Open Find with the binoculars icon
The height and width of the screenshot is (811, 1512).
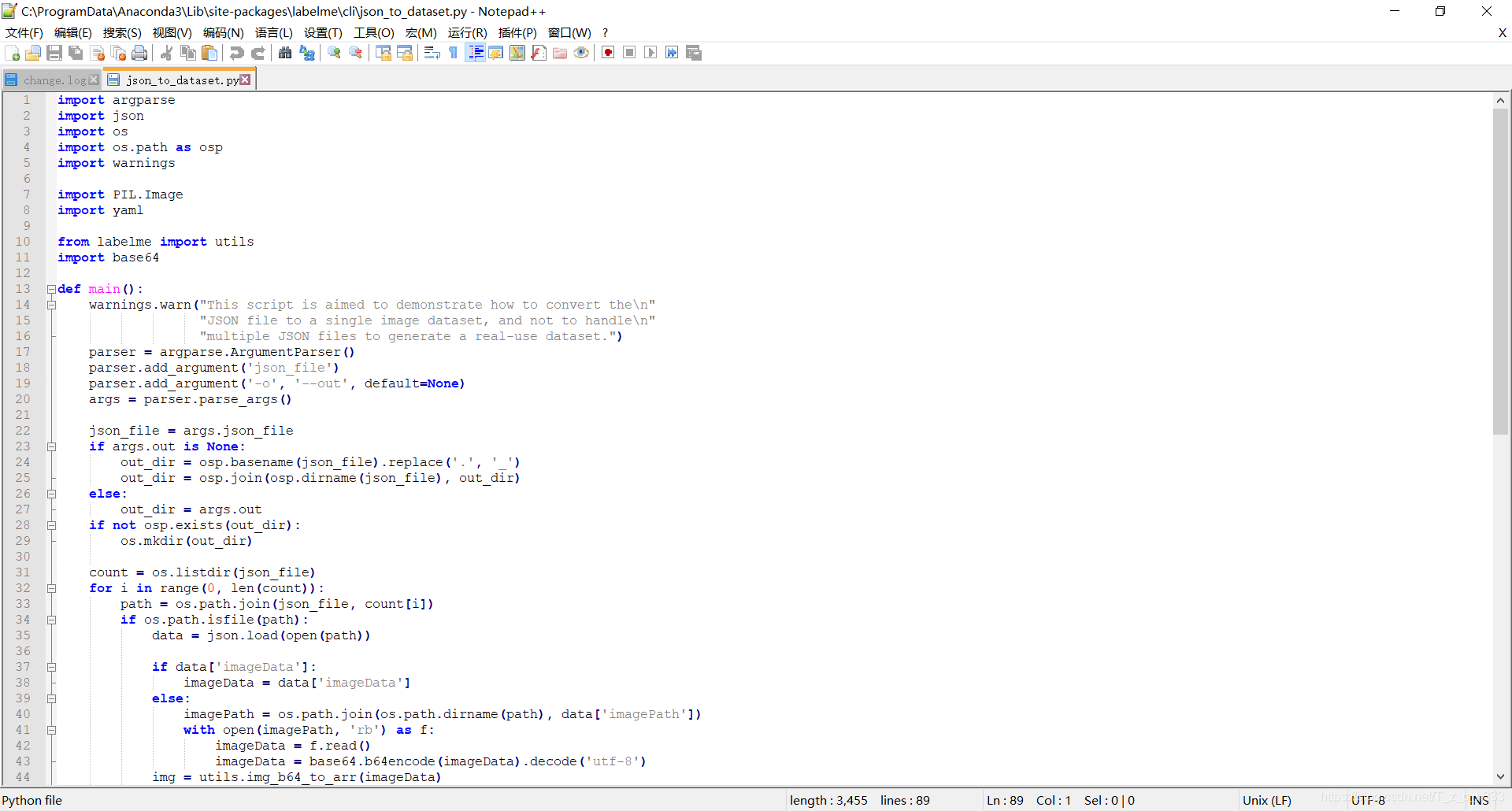point(285,53)
